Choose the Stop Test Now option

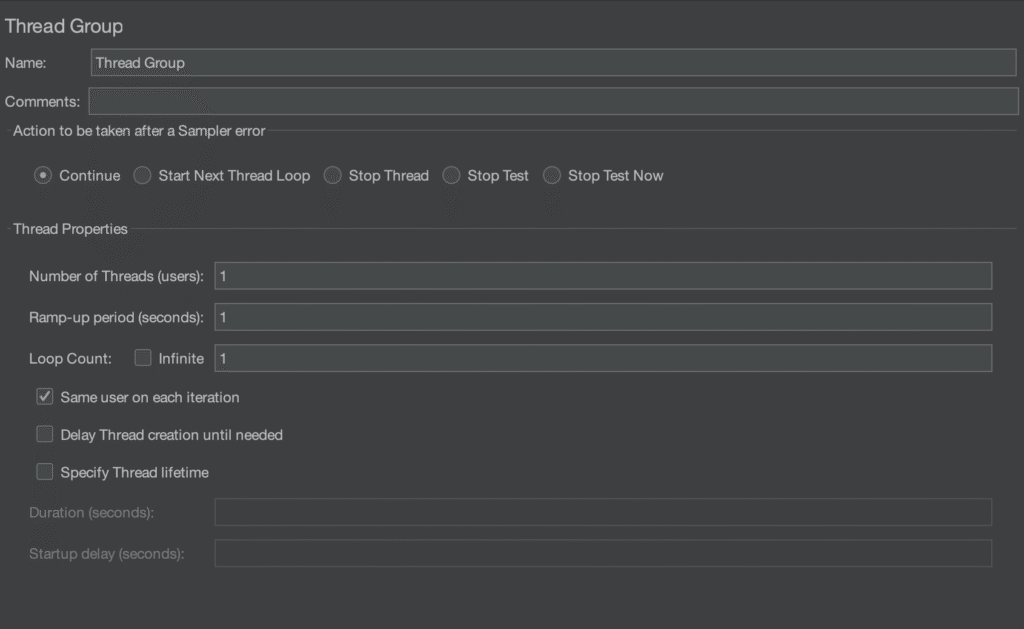552,176
